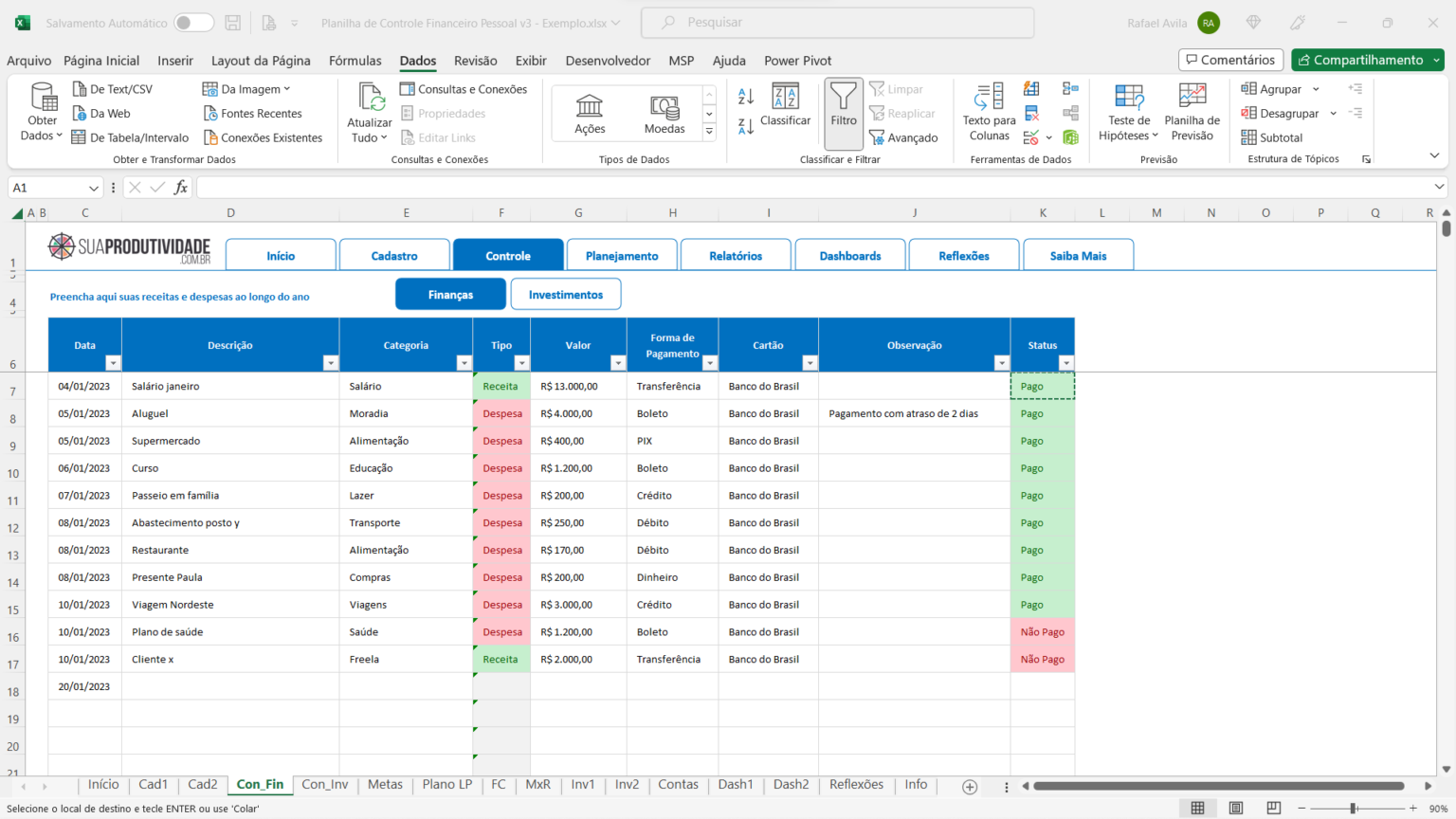Image resolution: width=1456 pixels, height=819 pixels.
Task: Click the Subtotal command
Action: 1272,137
